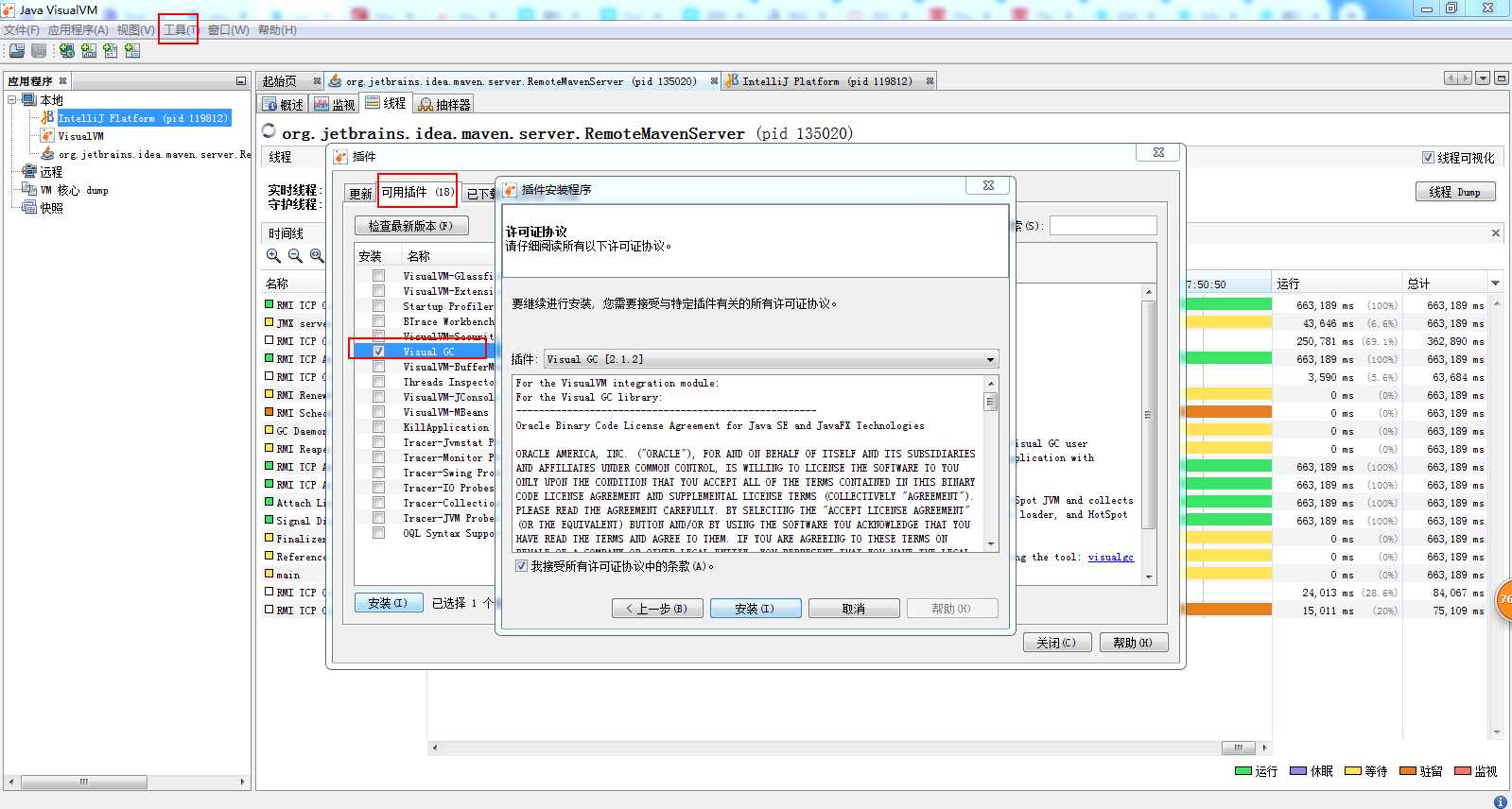The width and height of the screenshot is (1512, 809).
Task: Toggle the 线程可视化 checkbox
Action: (1428, 158)
